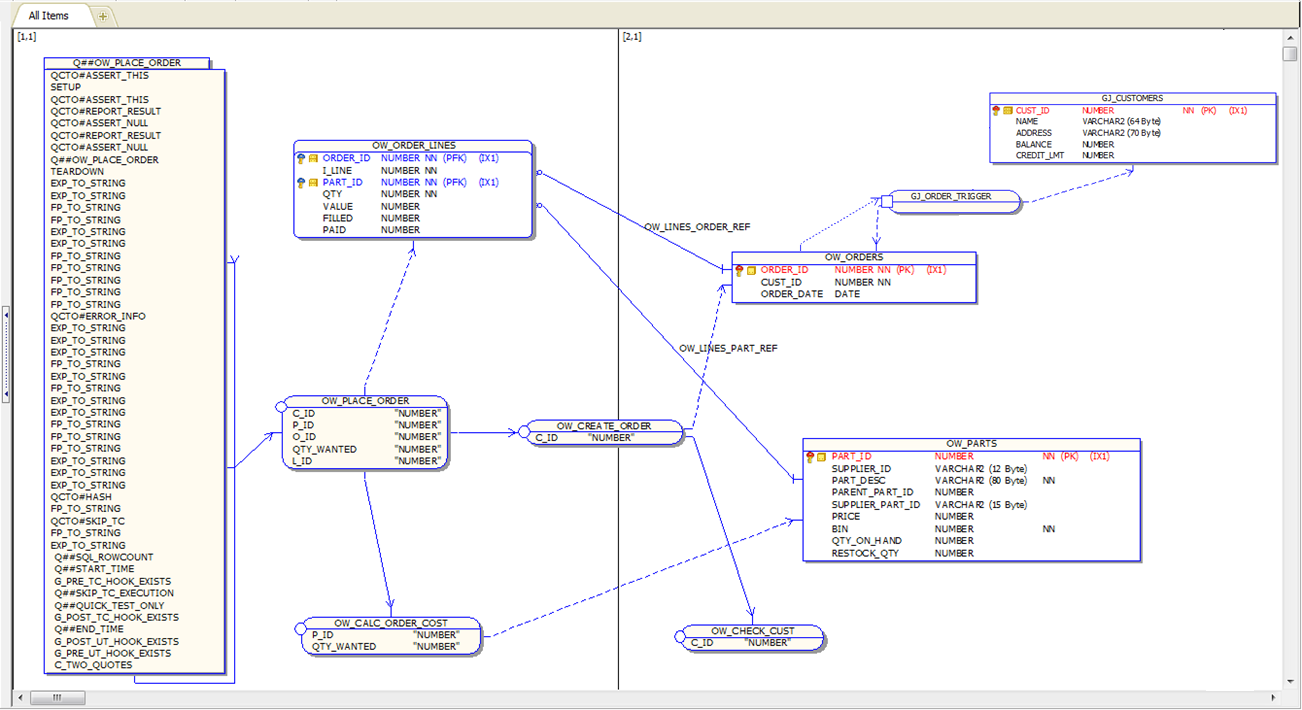Viewport: 1302px width, 710px height.
Task: Click C_TWO_QUOTES entry
Action: click(x=93, y=665)
